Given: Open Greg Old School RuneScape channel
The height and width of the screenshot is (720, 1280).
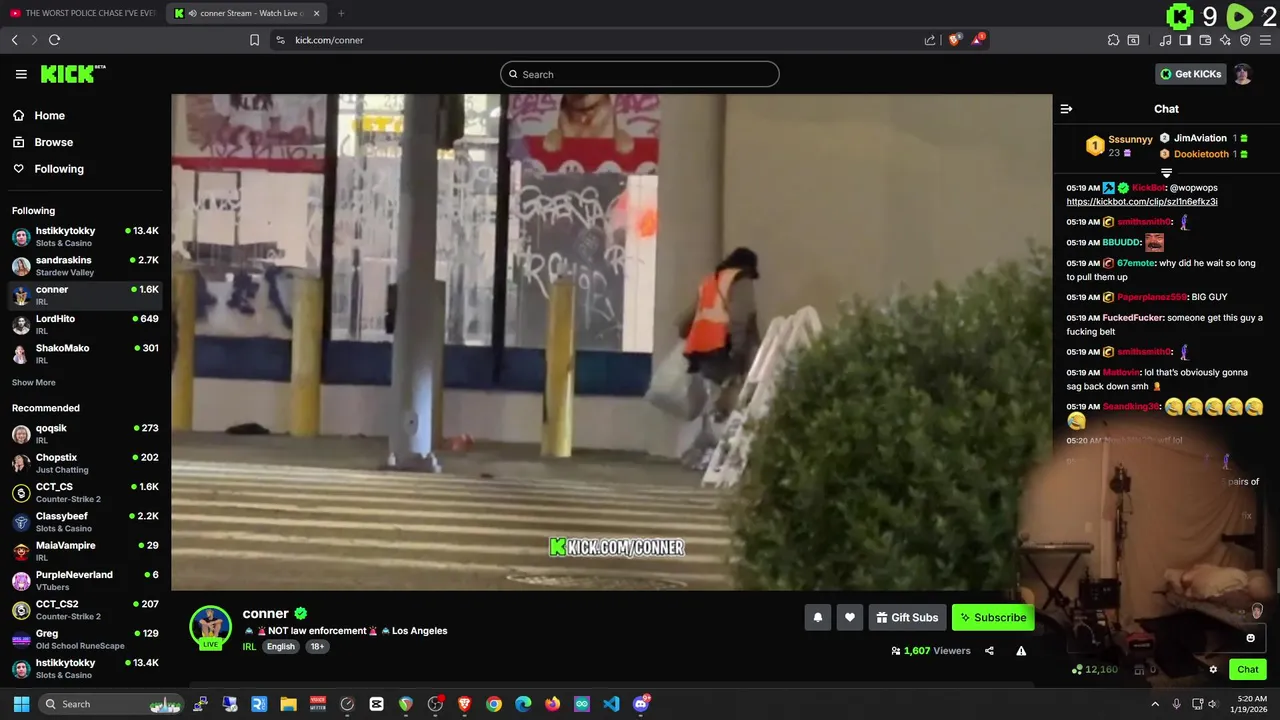Looking at the screenshot, I should [85, 639].
